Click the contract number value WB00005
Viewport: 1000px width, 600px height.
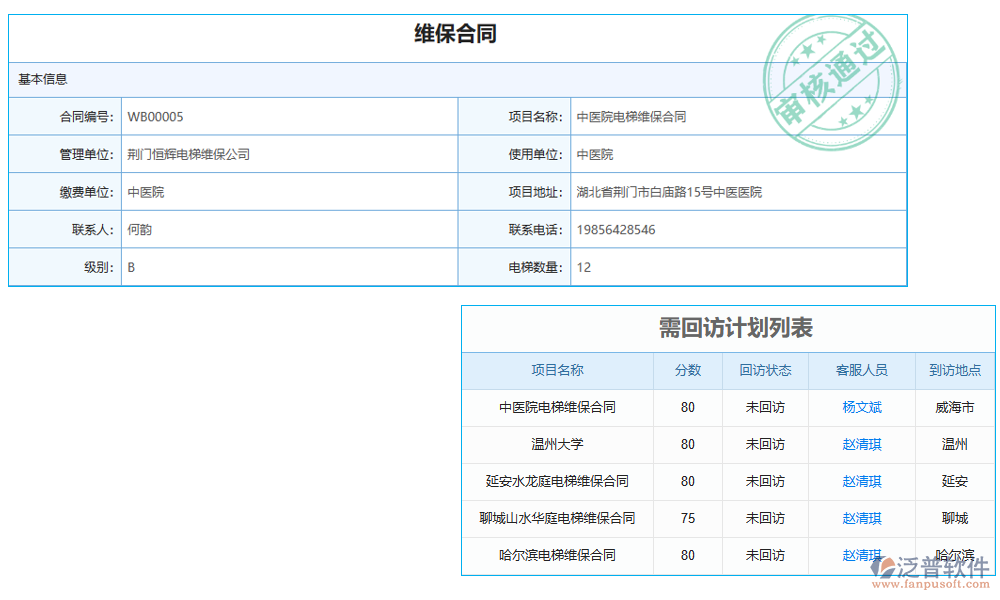pyautogui.click(x=155, y=117)
